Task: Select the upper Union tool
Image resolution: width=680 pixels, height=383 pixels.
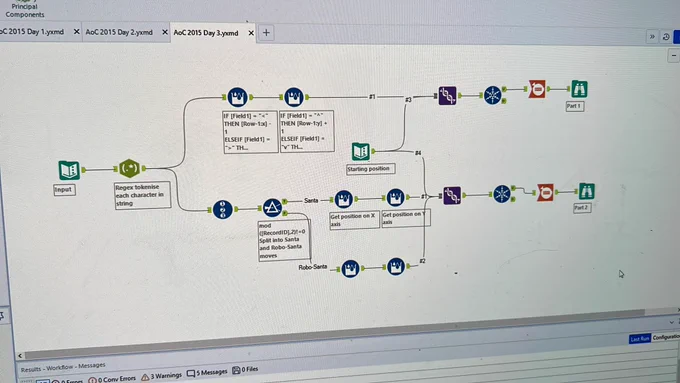Action: [447, 95]
